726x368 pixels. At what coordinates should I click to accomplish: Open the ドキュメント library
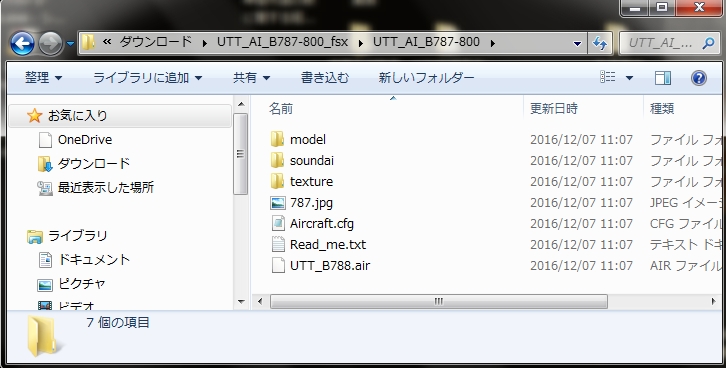coord(94,260)
